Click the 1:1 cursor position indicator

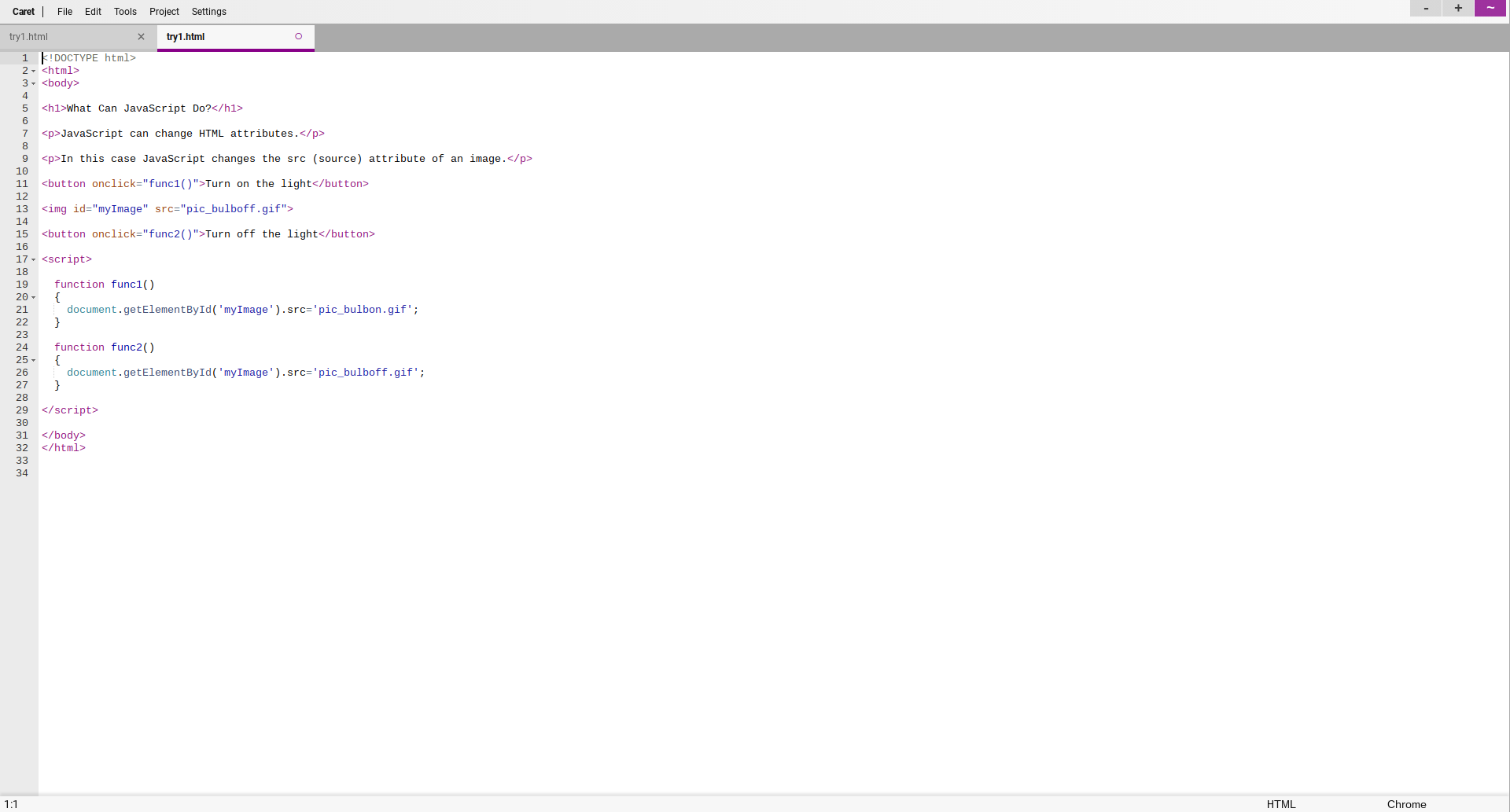(x=11, y=804)
